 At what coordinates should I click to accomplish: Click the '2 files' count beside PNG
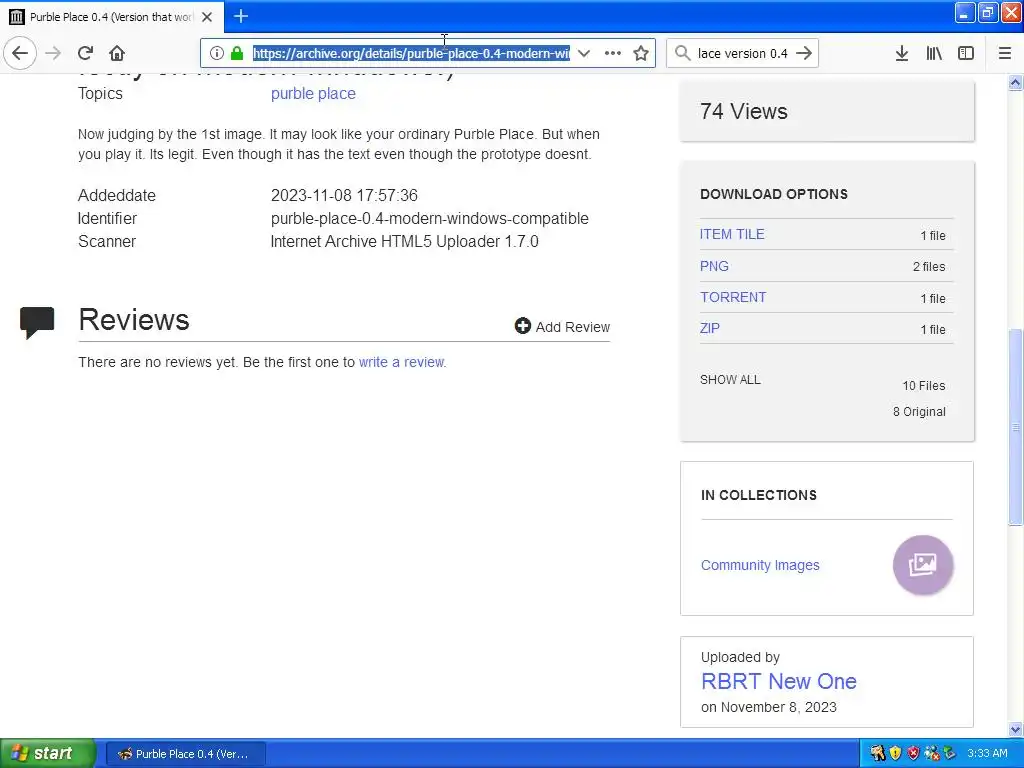coord(929,267)
